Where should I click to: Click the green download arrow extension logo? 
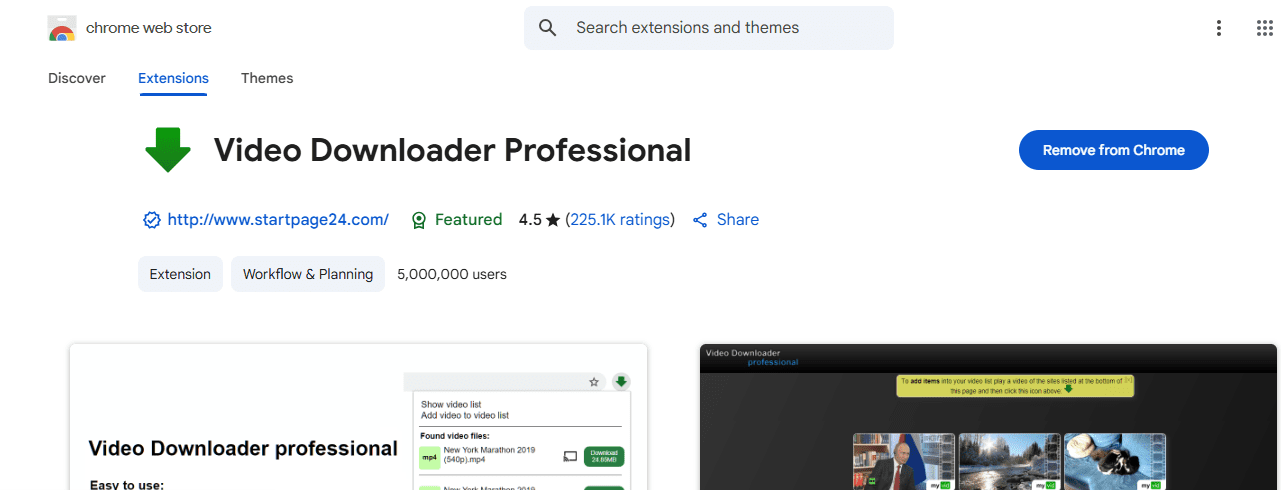[168, 150]
